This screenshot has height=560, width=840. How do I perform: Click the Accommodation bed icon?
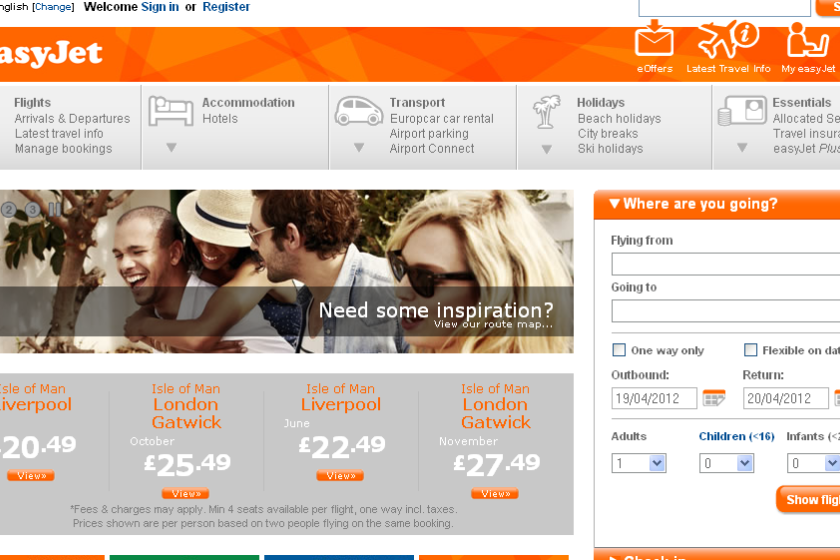[x=171, y=111]
